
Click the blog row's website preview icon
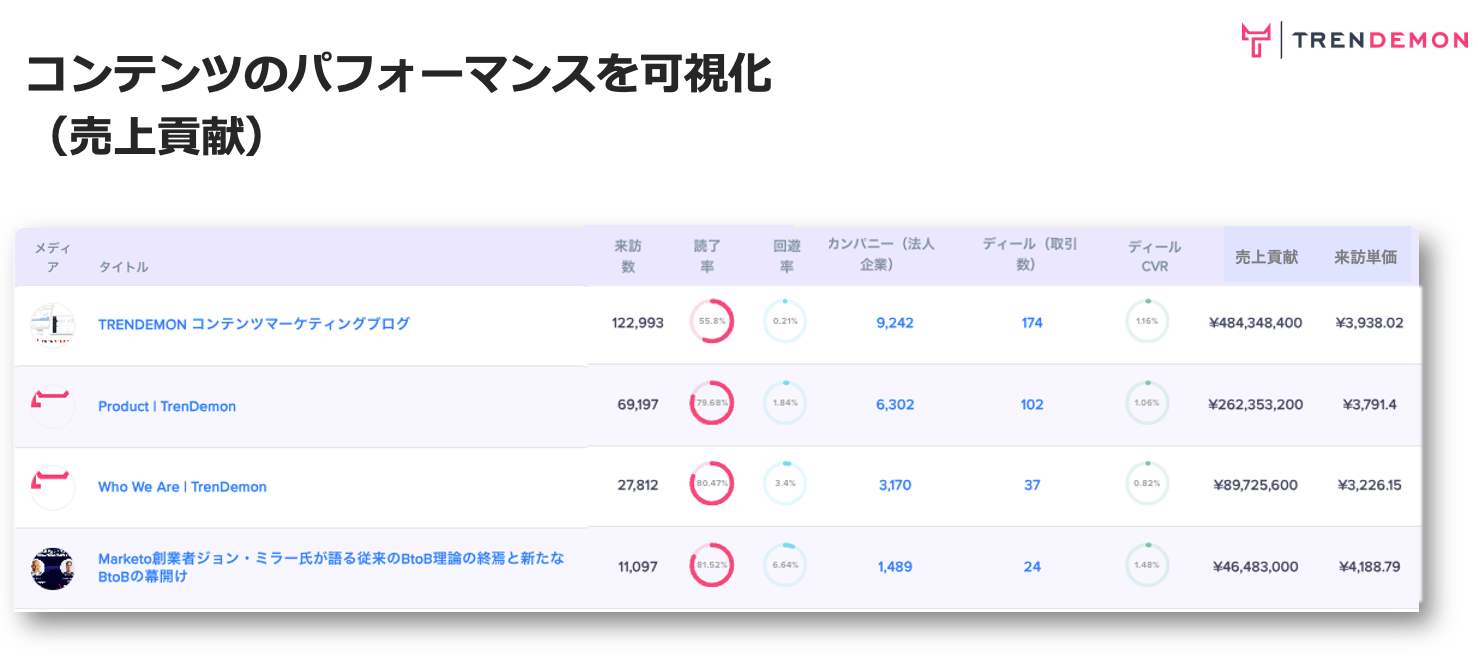[x=52, y=323]
